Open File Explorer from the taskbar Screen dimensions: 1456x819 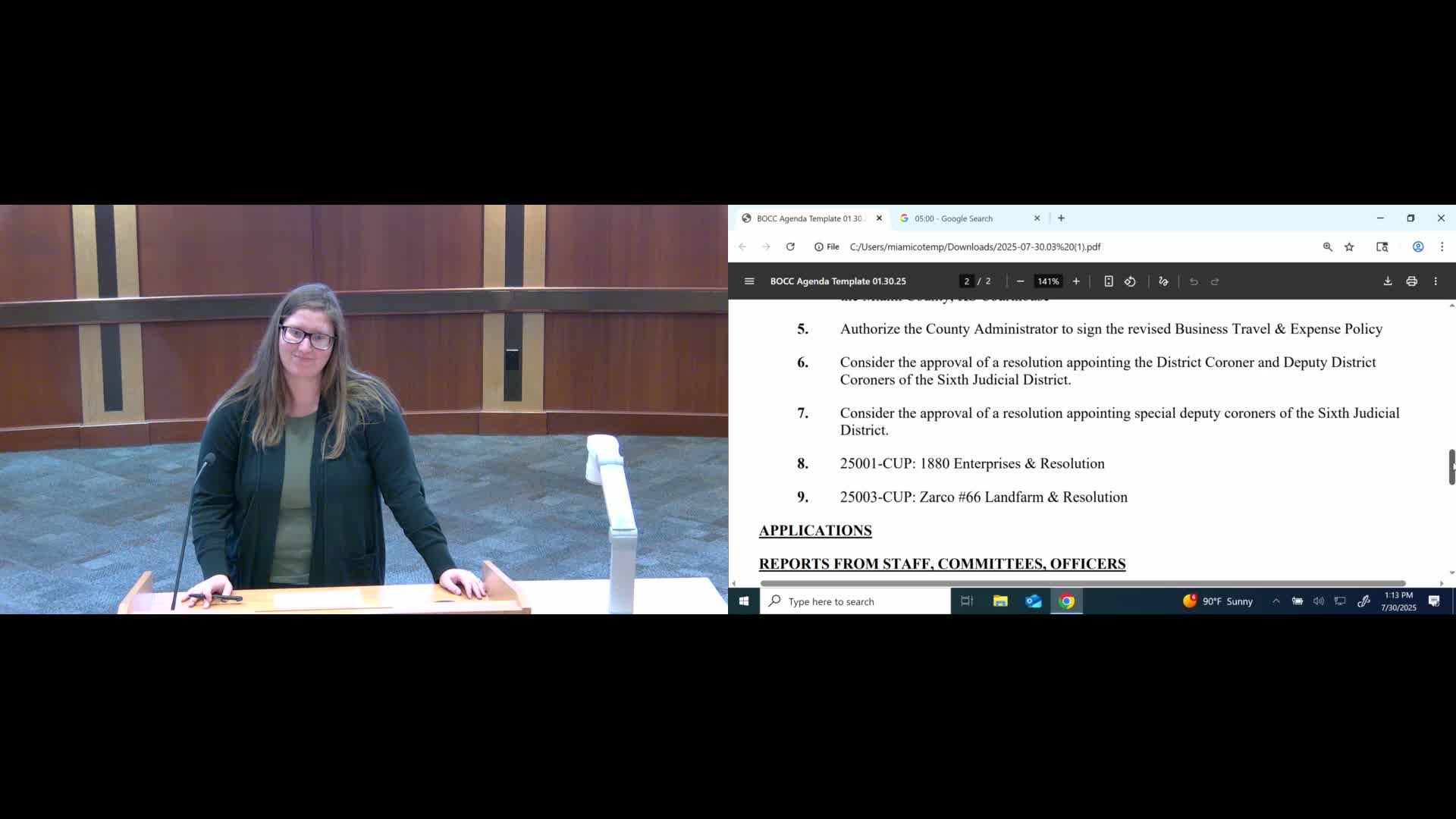[x=1000, y=601]
